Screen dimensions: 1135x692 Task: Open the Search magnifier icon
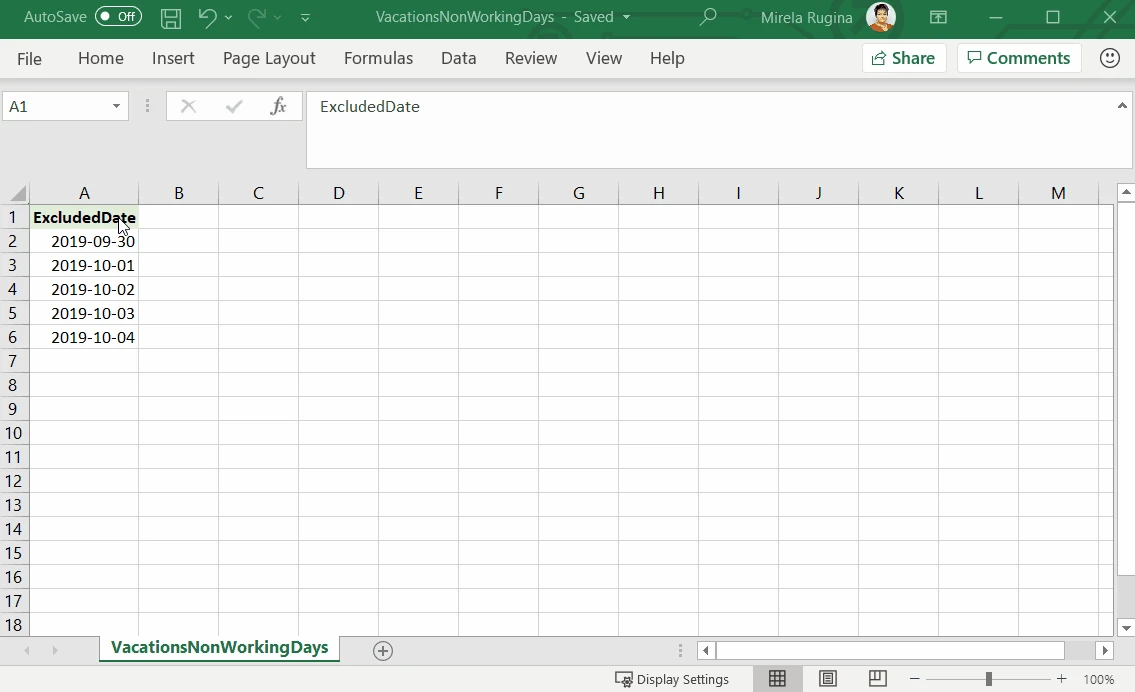click(708, 17)
